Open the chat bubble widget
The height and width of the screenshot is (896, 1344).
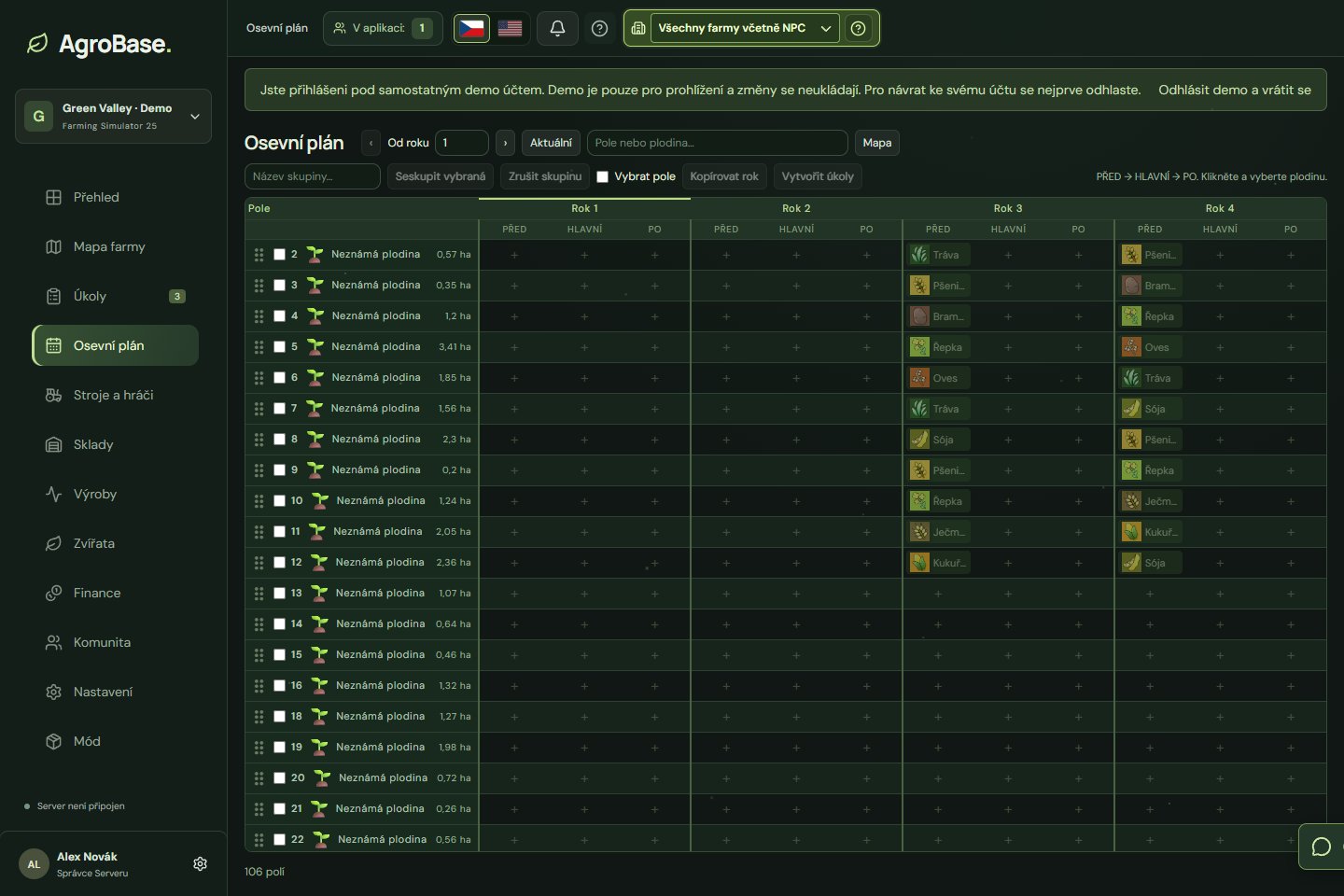coord(1322,847)
